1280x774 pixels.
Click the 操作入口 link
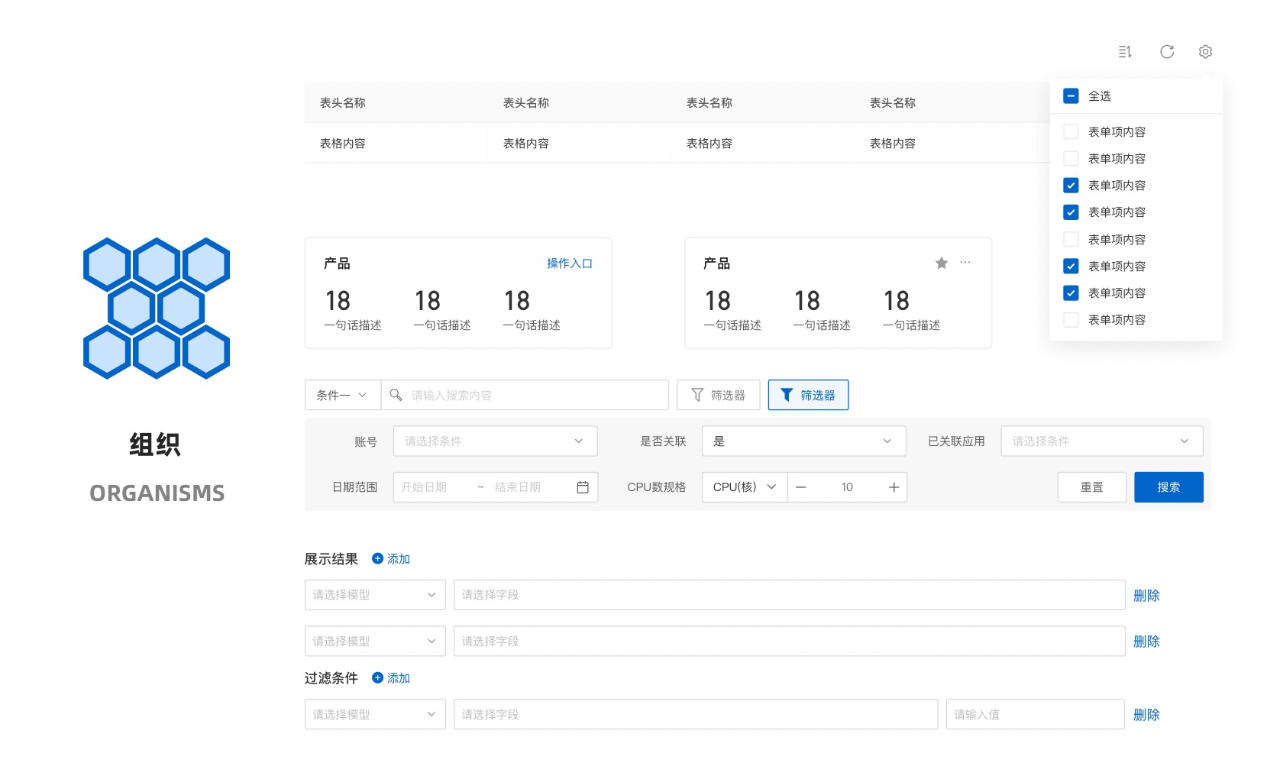(570, 263)
